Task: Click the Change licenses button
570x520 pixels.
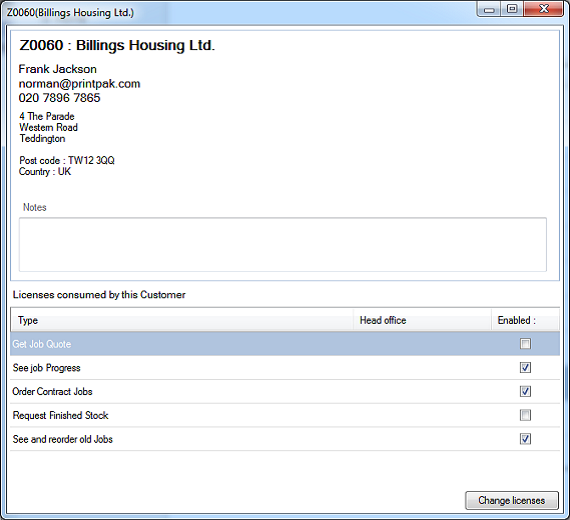Action: pyautogui.click(x=511, y=500)
